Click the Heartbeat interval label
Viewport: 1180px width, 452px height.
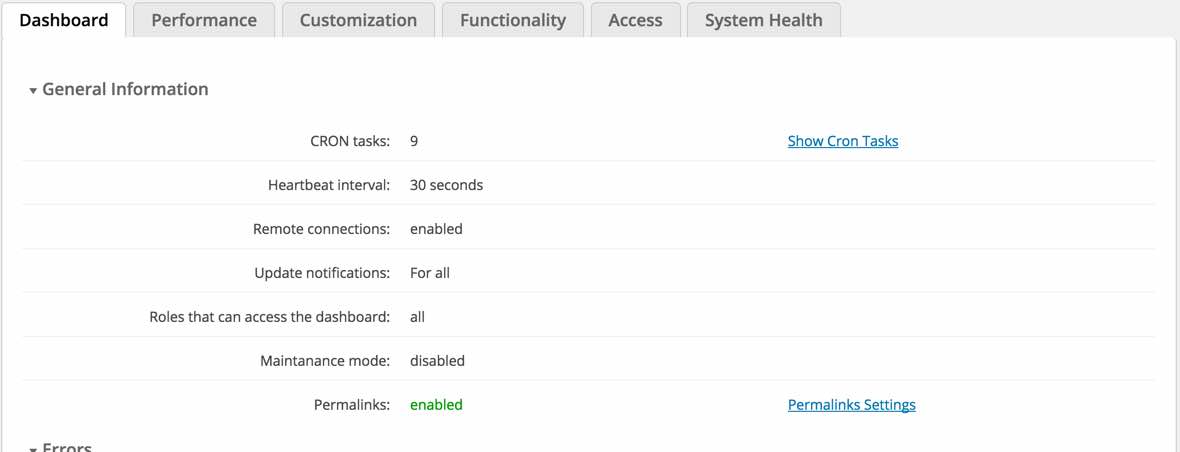point(329,185)
